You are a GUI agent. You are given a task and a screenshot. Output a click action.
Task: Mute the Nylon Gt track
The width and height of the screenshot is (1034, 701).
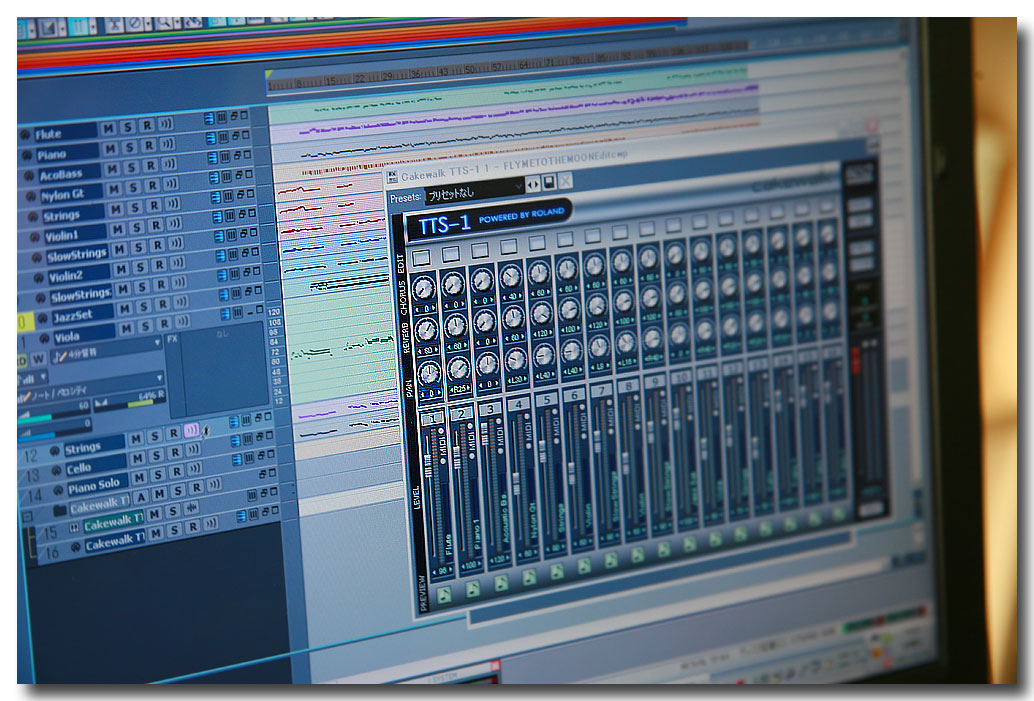(x=114, y=189)
